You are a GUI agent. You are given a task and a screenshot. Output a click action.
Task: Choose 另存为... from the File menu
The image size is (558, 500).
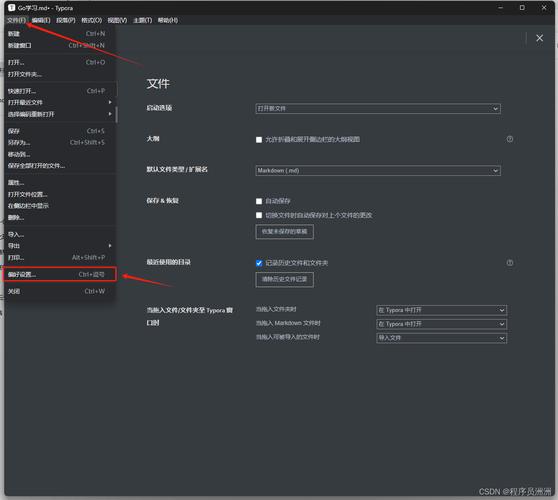tap(56, 143)
